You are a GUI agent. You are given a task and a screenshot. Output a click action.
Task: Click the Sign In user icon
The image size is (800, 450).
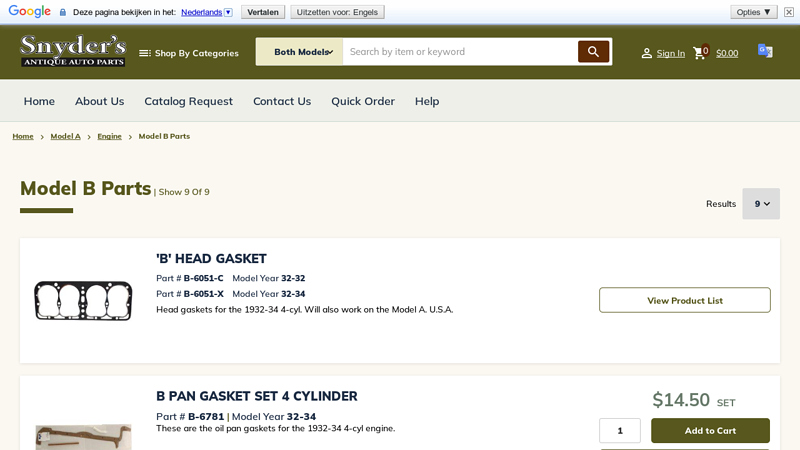pos(647,53)
